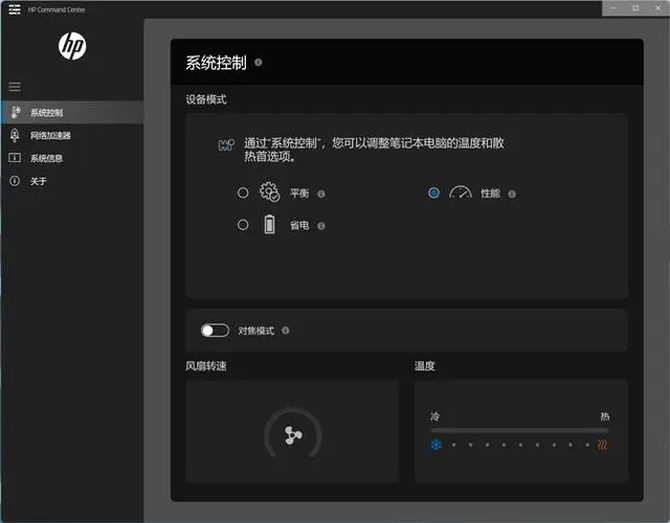Collapse the sidebar with hamburger menu

[15, 87]
